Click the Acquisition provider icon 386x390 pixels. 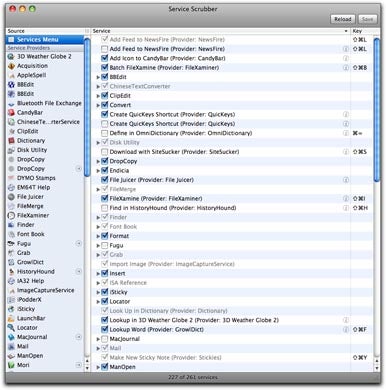[x=11, y=66]
